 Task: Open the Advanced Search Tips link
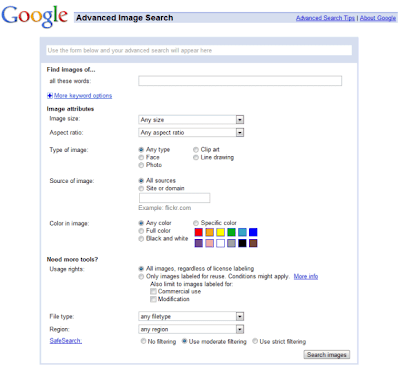pyautogui.click(x=325, y=18)
